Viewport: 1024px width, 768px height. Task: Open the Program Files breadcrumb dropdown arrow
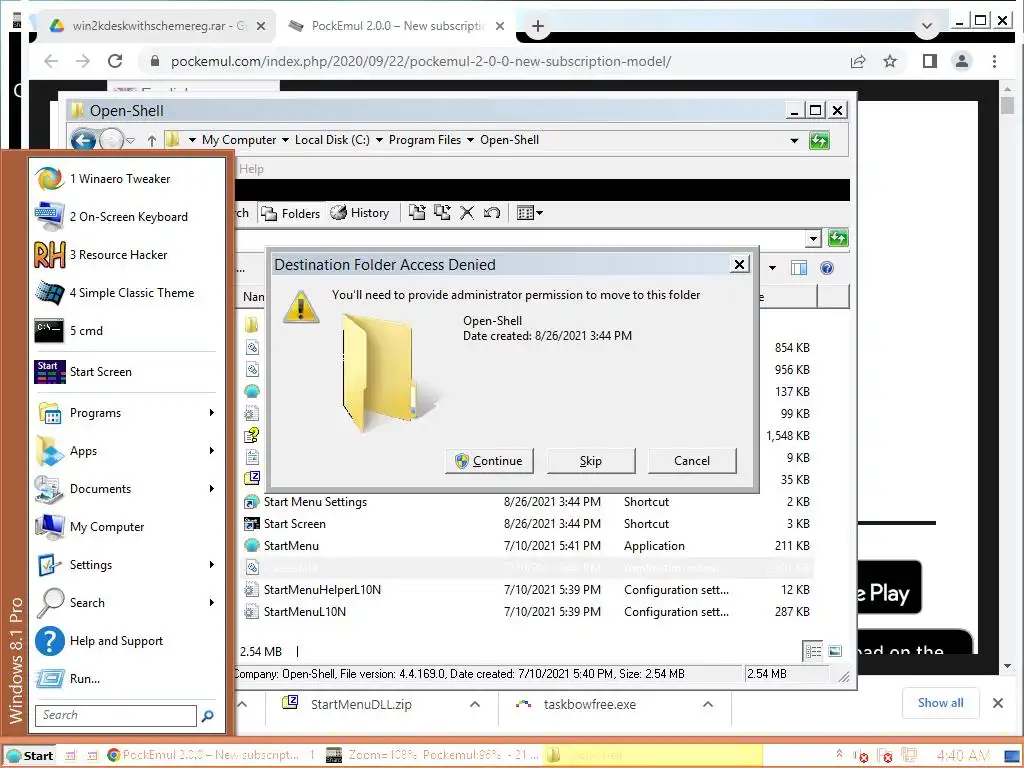click(470, 140)
